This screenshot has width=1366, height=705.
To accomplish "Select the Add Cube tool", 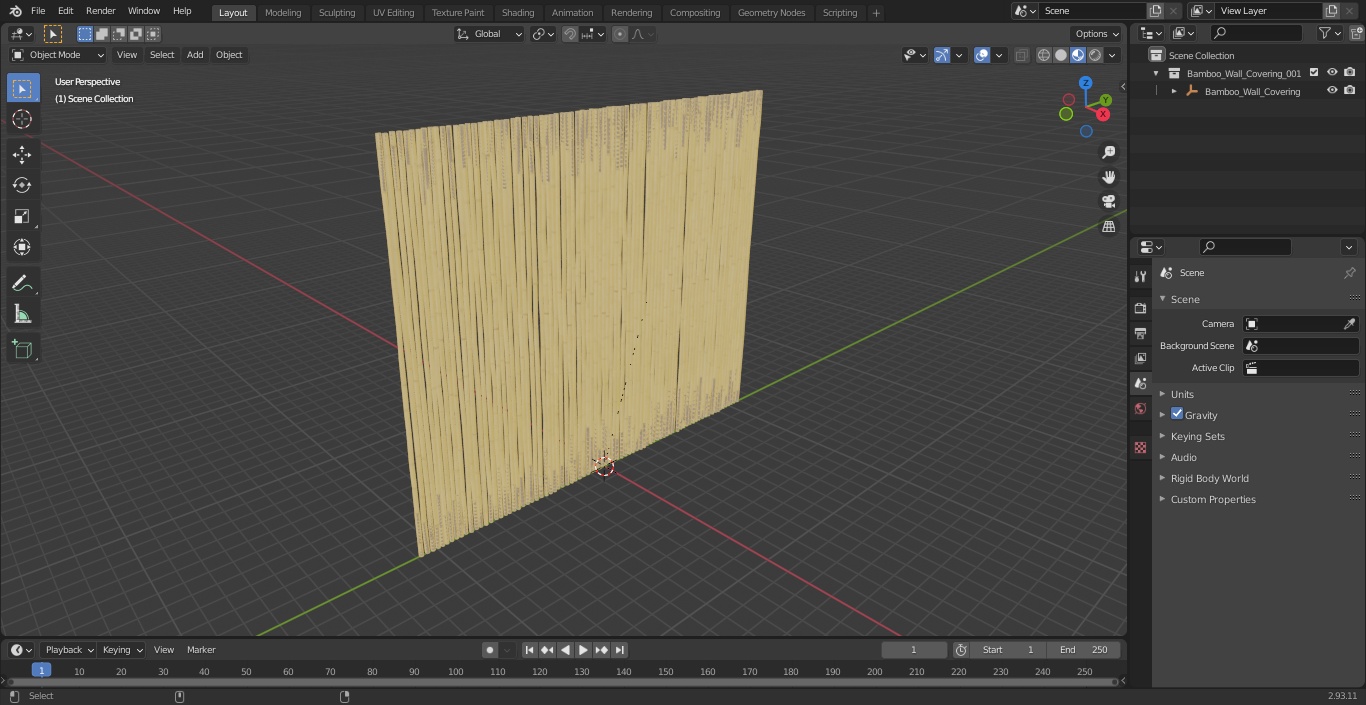I will point(22,350).
